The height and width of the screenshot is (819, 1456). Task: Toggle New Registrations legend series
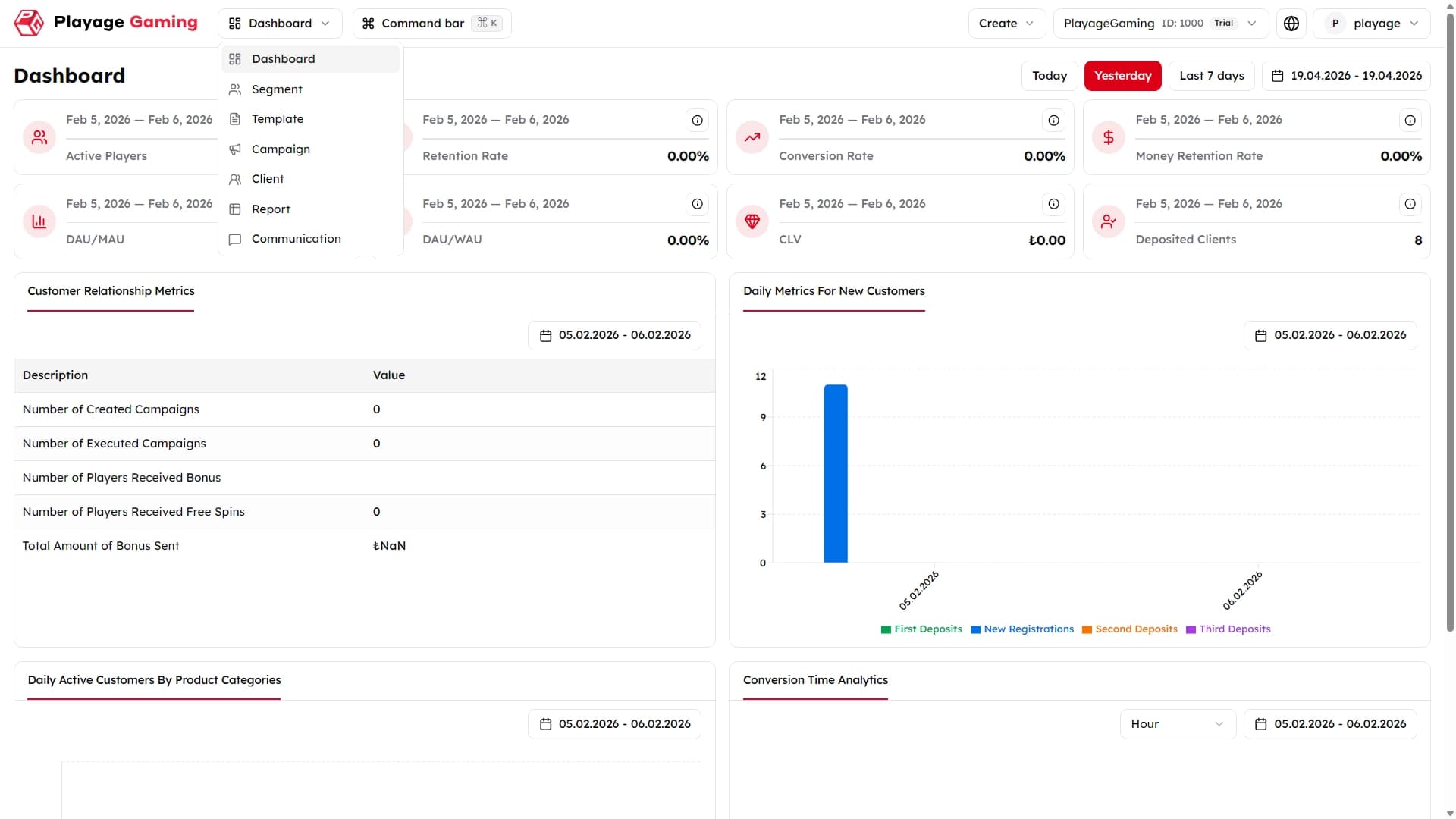[x=1022, y=629]
